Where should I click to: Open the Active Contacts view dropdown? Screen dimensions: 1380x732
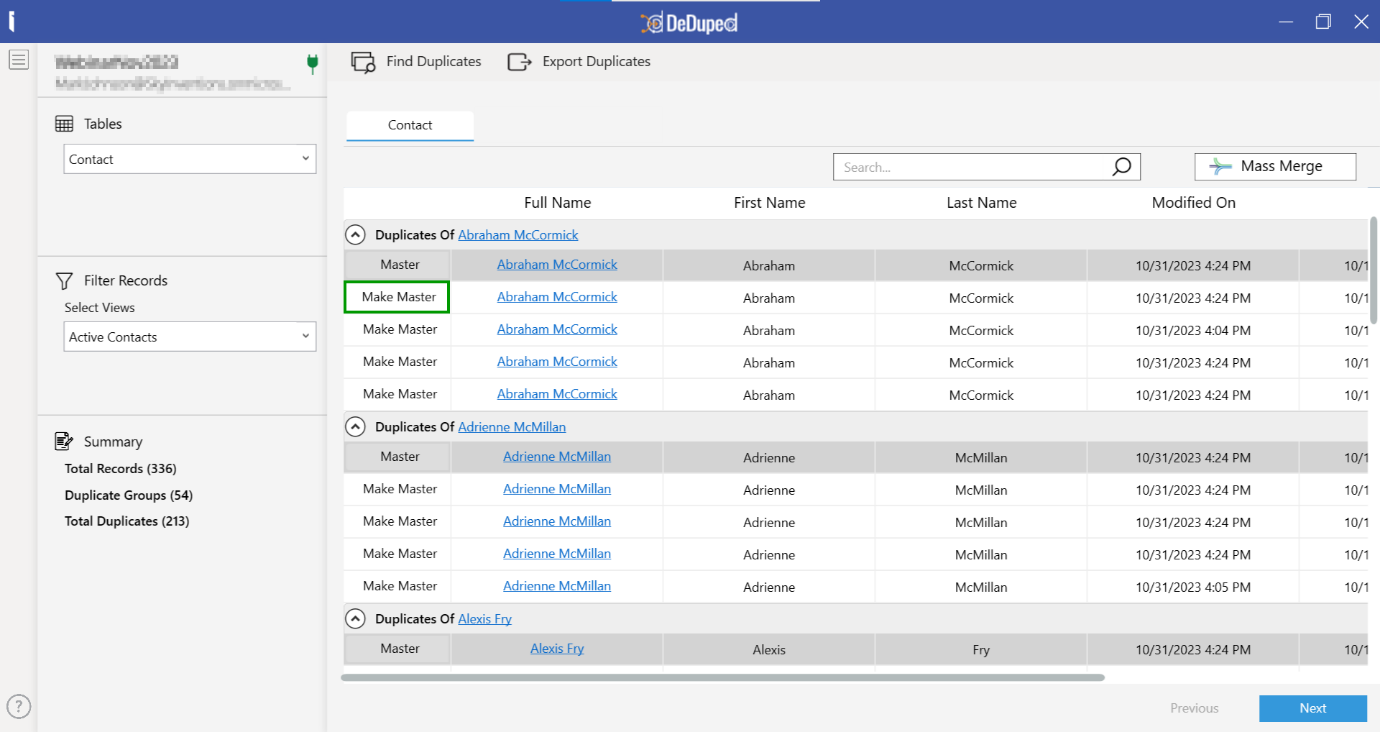190,337
